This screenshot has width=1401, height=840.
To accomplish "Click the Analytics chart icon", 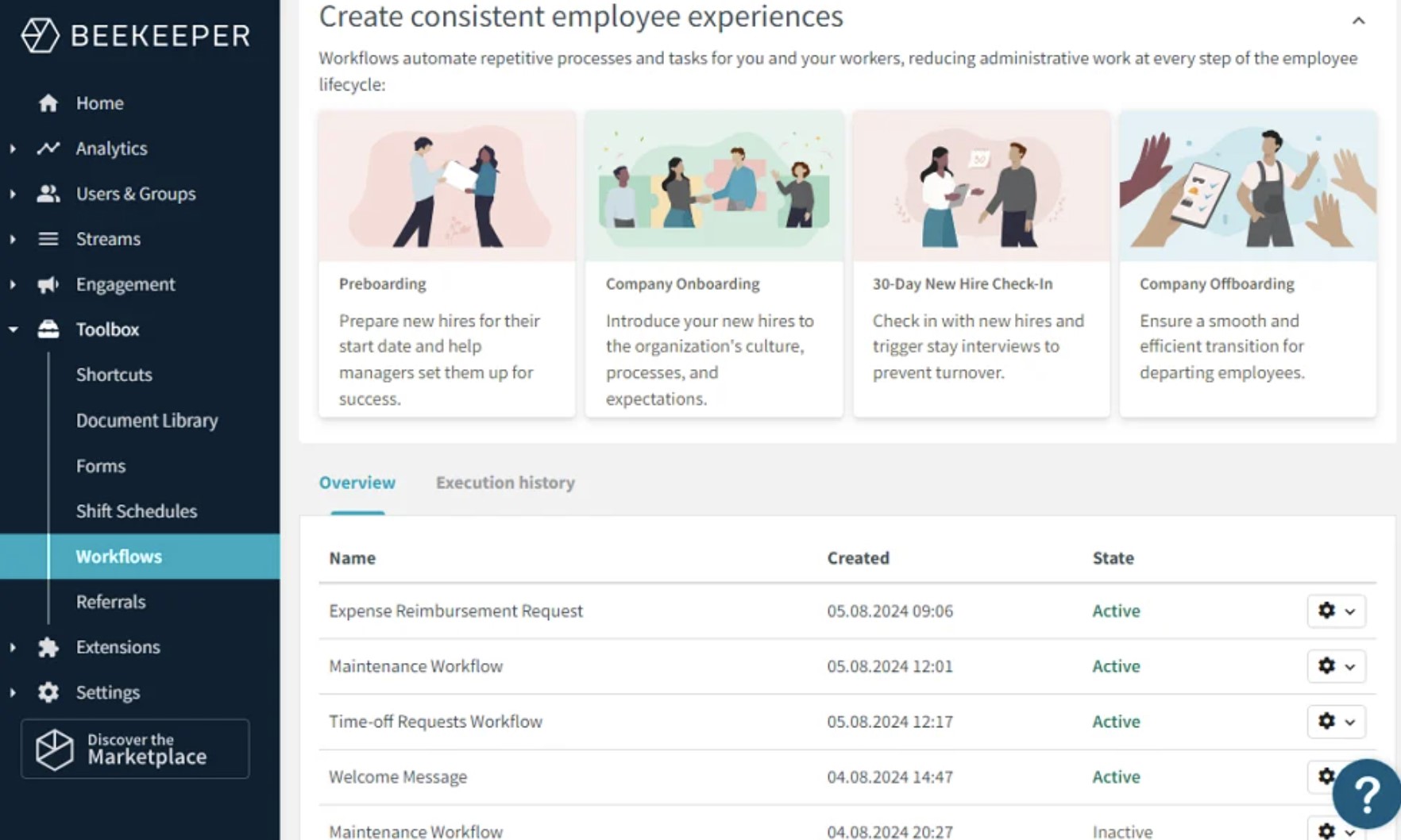I will pyautogui.click(x=48, y=148).
